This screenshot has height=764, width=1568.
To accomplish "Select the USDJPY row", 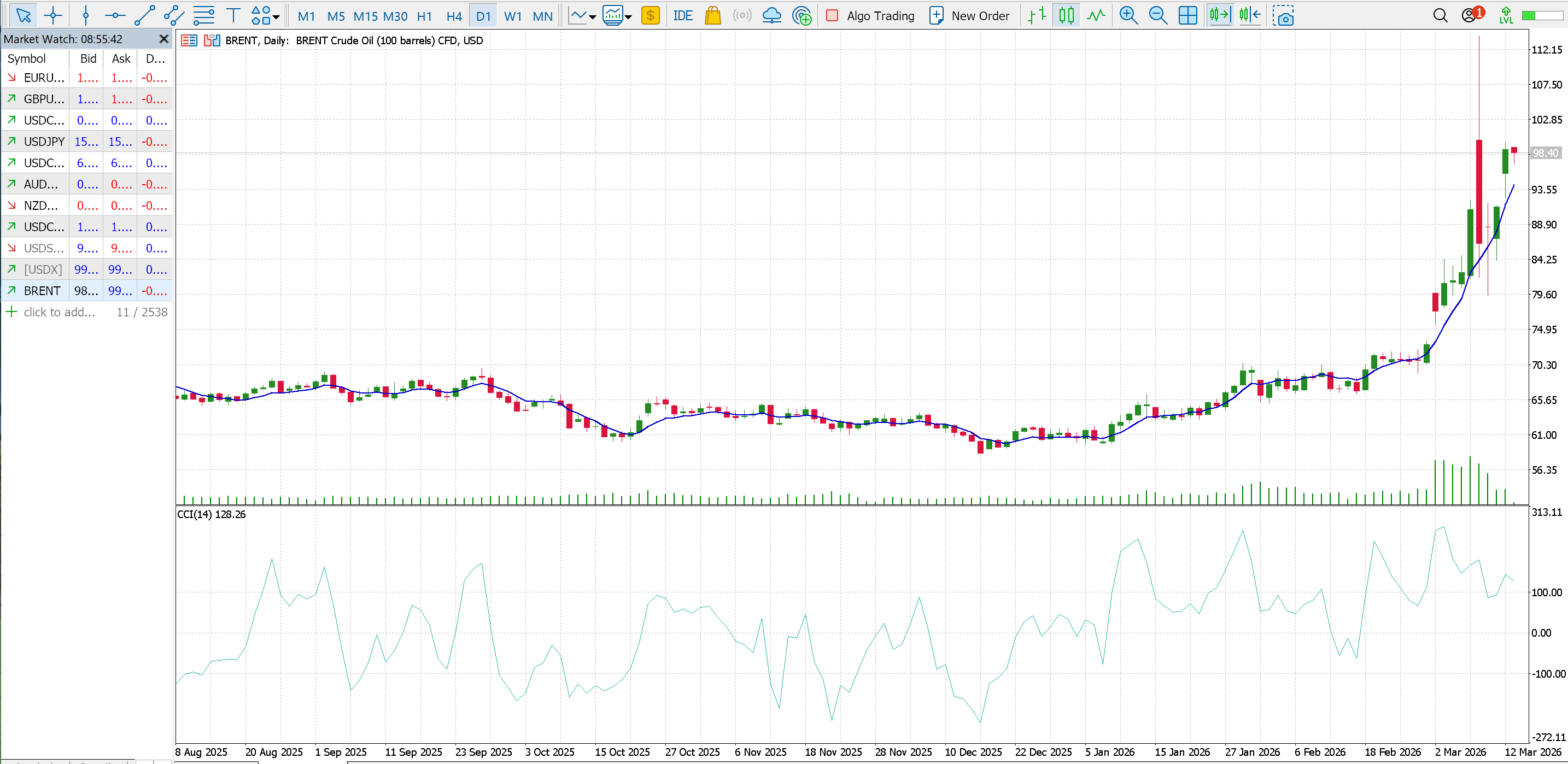I will (86, 142).
